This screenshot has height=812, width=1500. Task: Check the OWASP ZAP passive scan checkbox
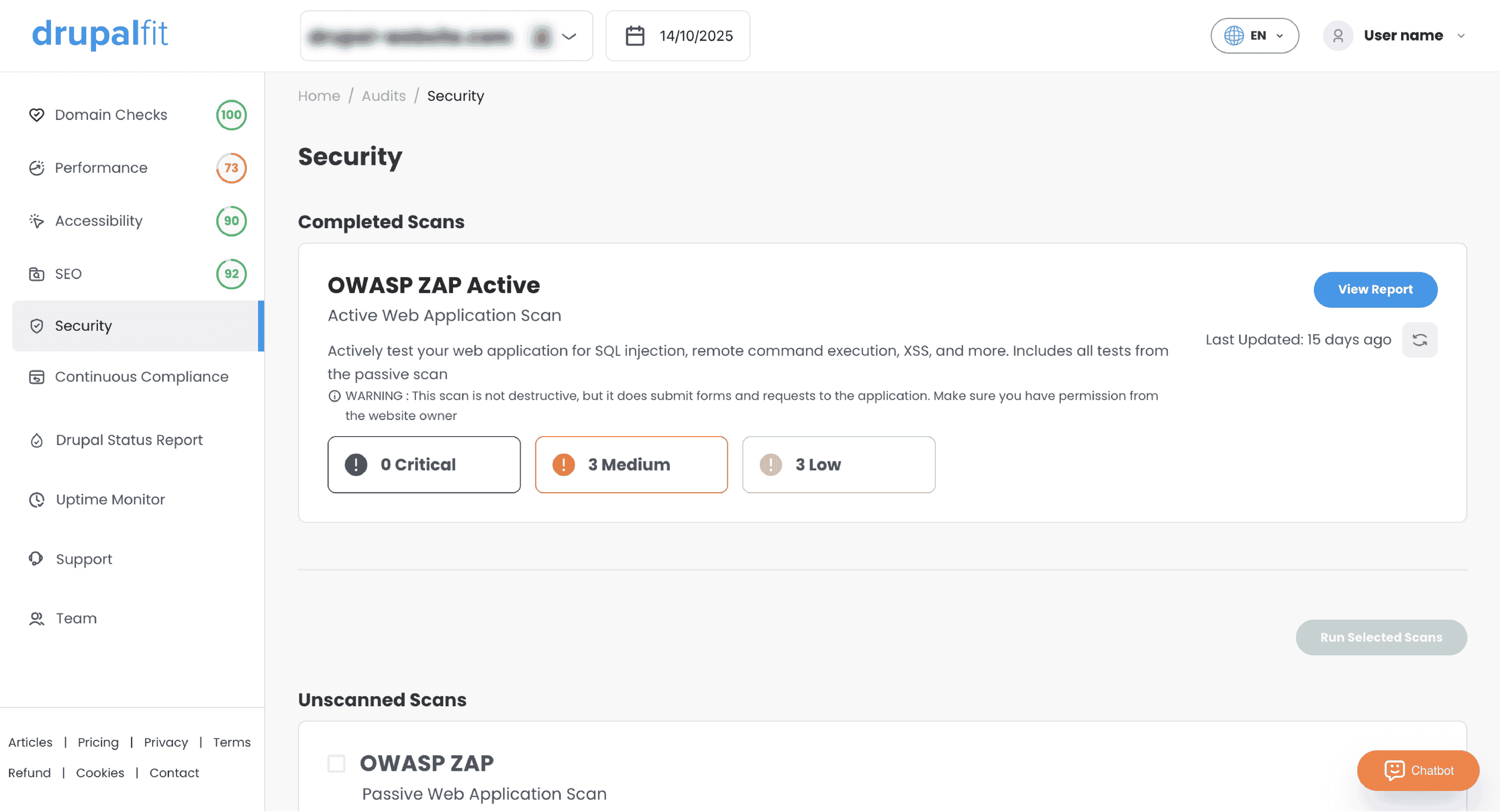(x=336, y=764)
